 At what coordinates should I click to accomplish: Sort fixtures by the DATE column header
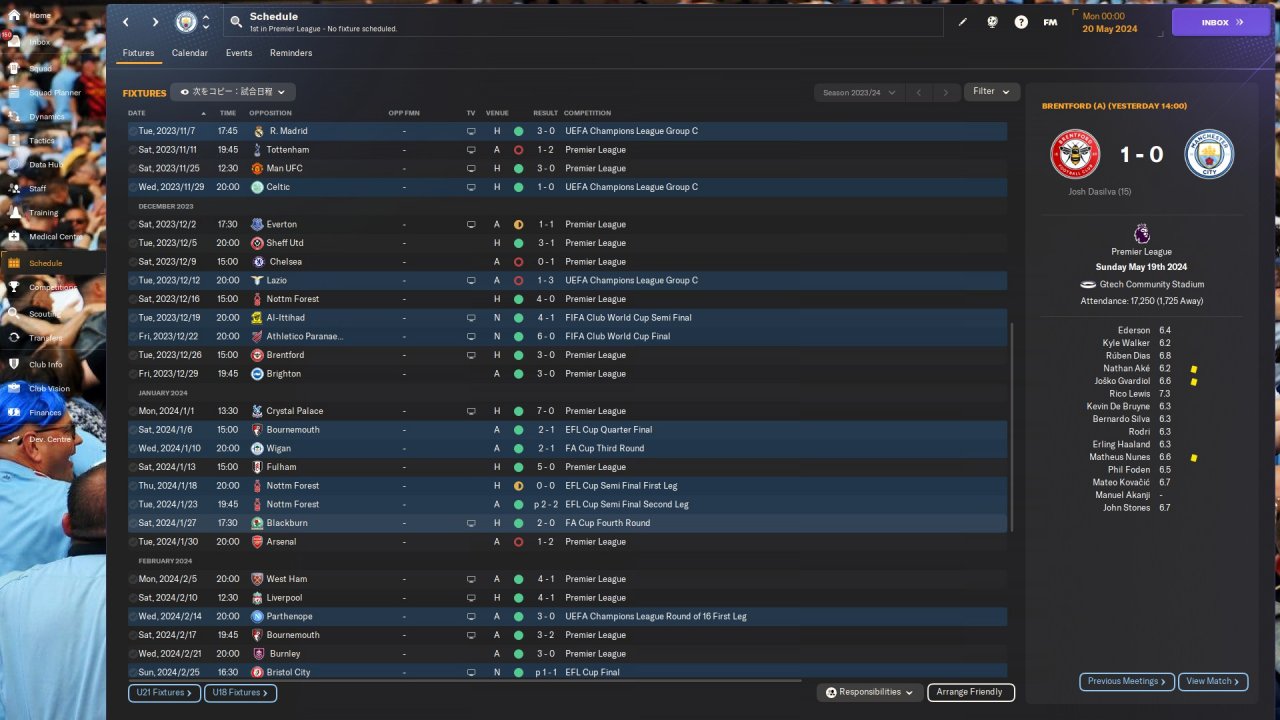pos(137,113)
